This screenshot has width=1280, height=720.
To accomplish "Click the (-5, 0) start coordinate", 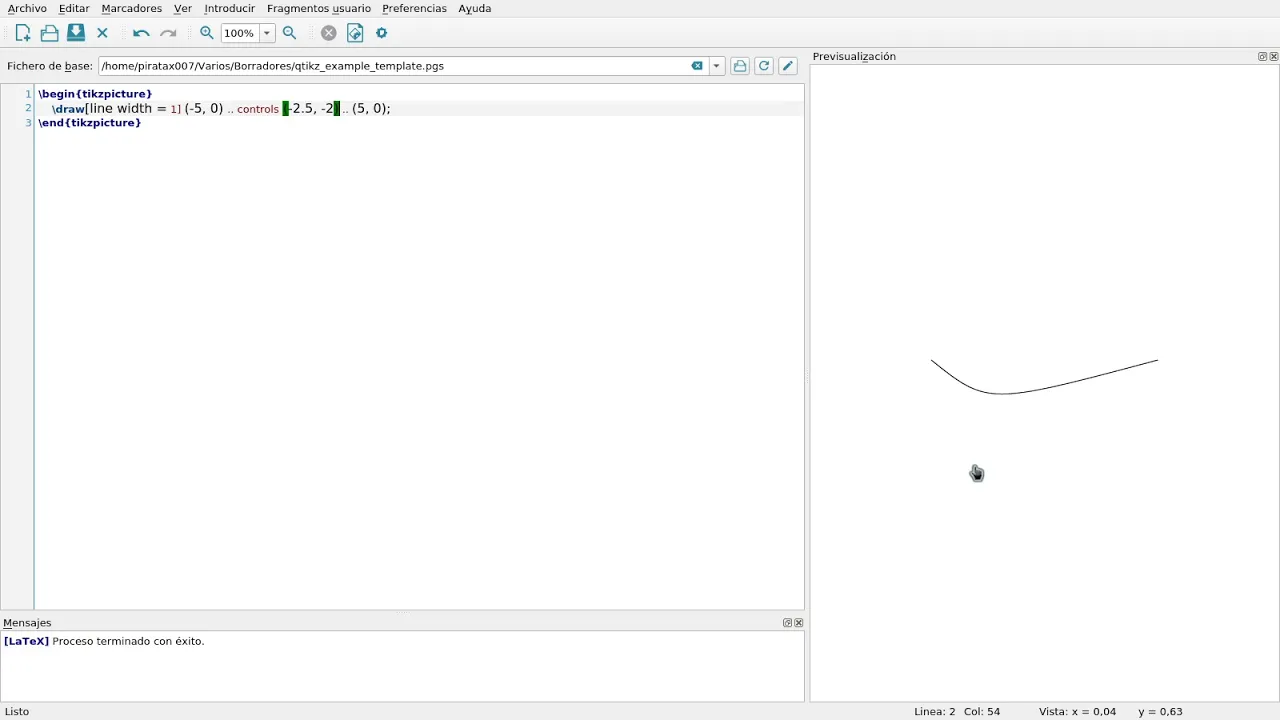I will (x=204, y=108).
